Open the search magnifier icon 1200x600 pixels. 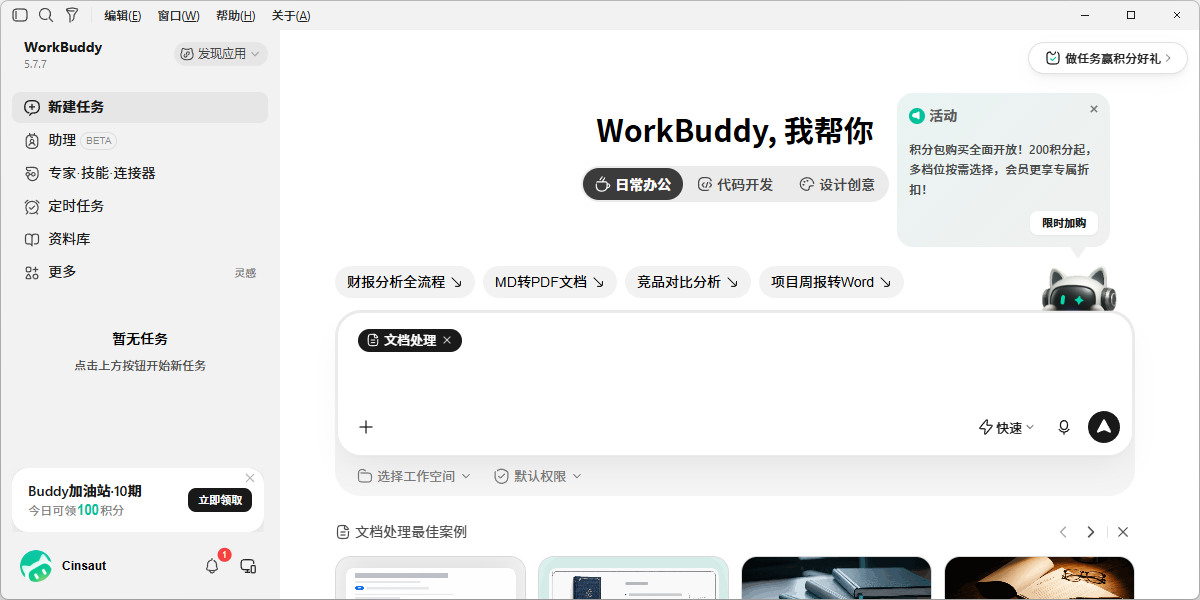click(x=46, y=15)
